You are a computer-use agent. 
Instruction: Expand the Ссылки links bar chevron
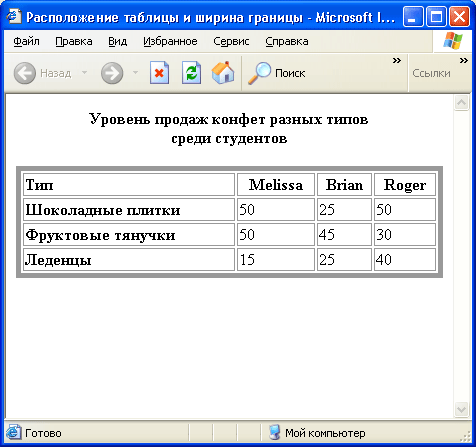coord(464,60)
